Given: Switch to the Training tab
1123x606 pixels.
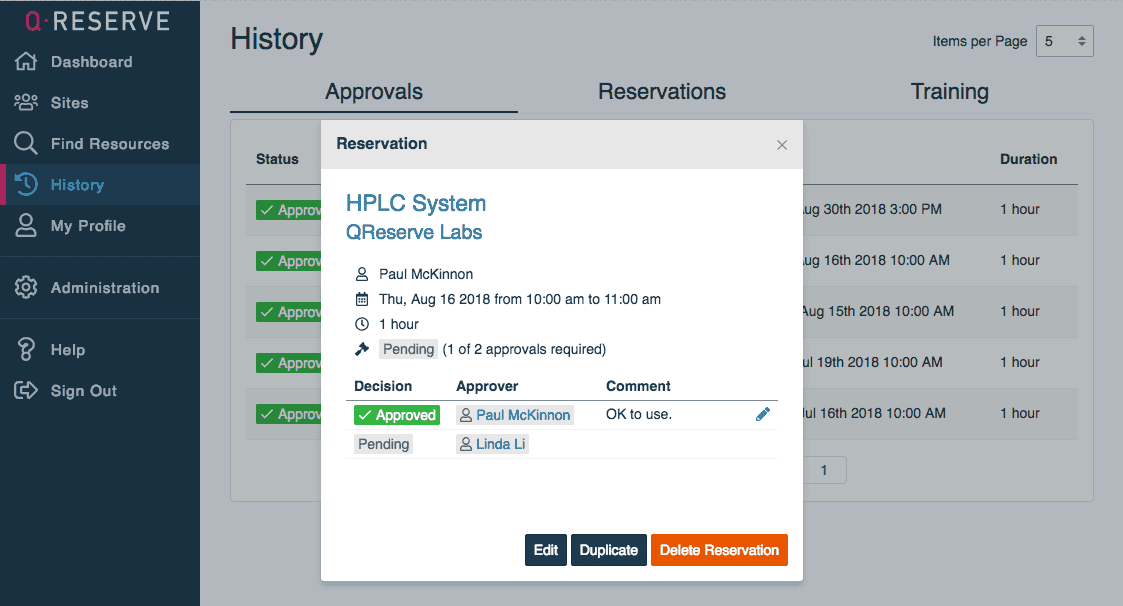Looking at the screenshot, I should coord(949,92).
